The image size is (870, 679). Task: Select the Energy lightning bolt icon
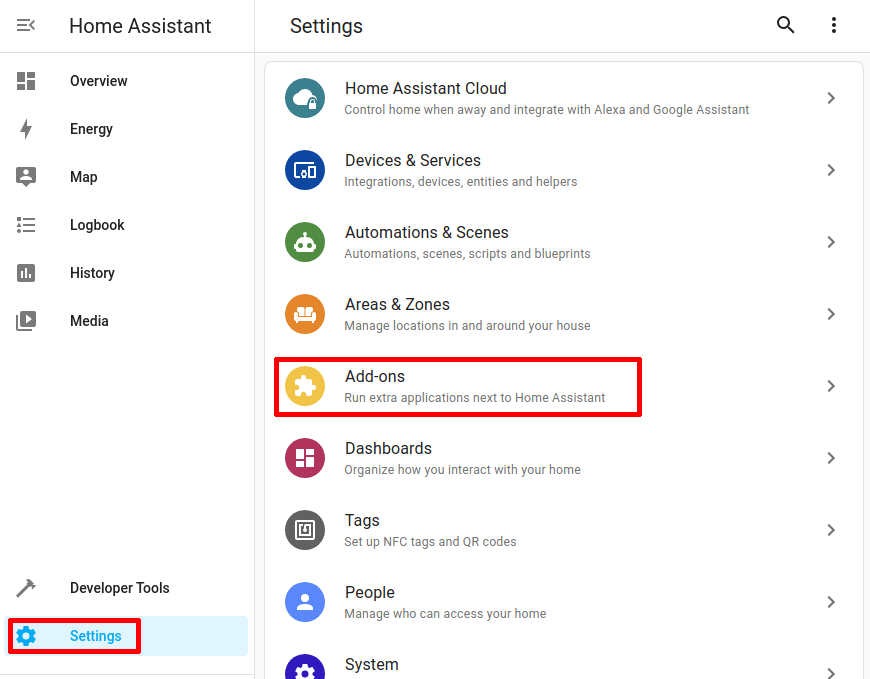tap(25, 128)
